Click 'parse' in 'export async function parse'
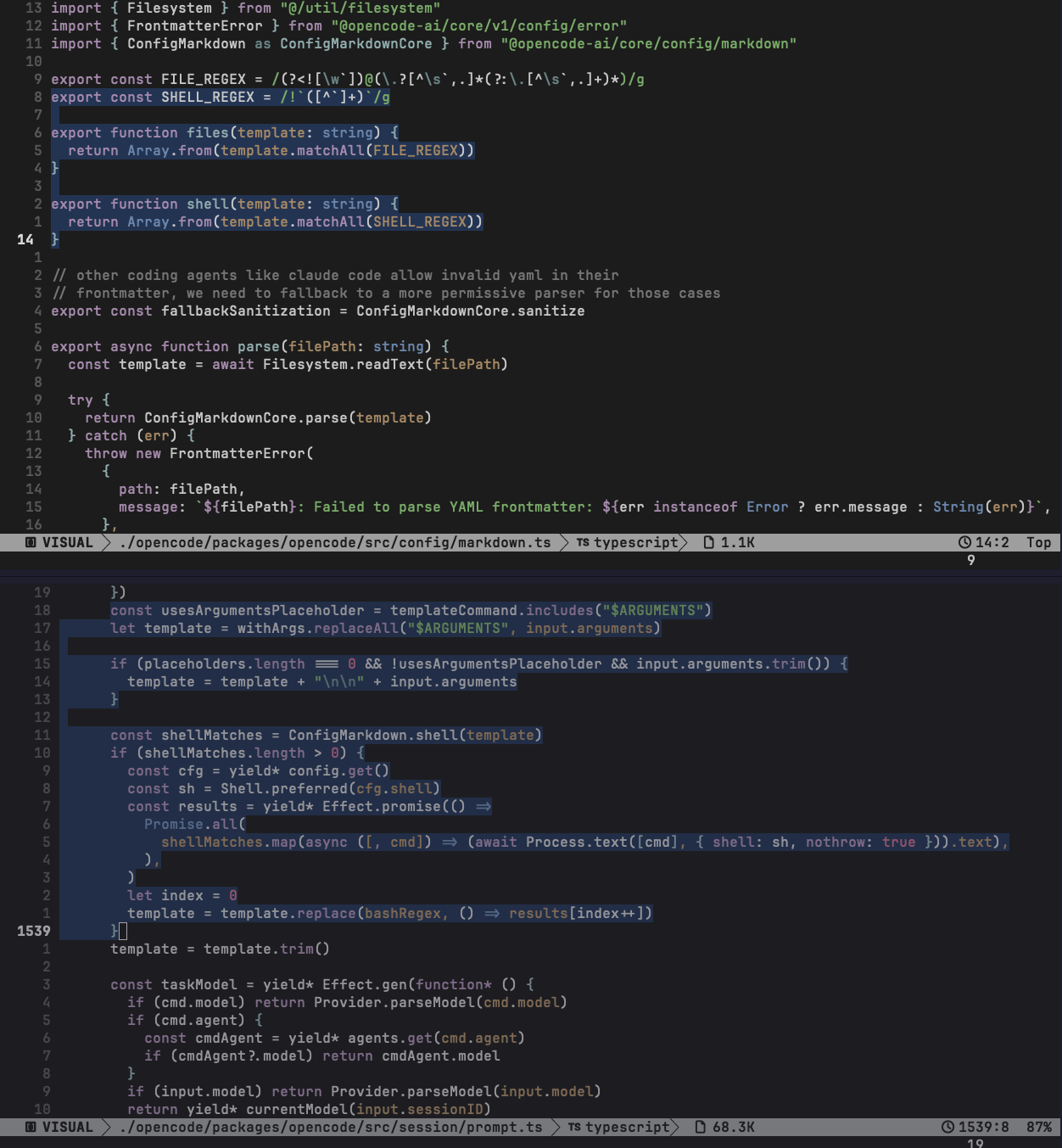The image size is (1062, 1148). (x=259, y=346)
